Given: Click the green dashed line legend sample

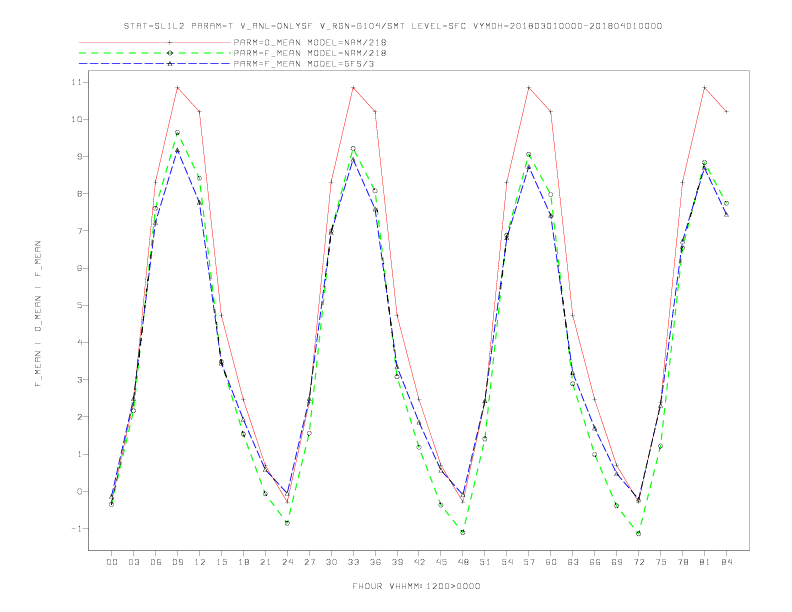Looking at the screenshot, I should pos(155,53).
